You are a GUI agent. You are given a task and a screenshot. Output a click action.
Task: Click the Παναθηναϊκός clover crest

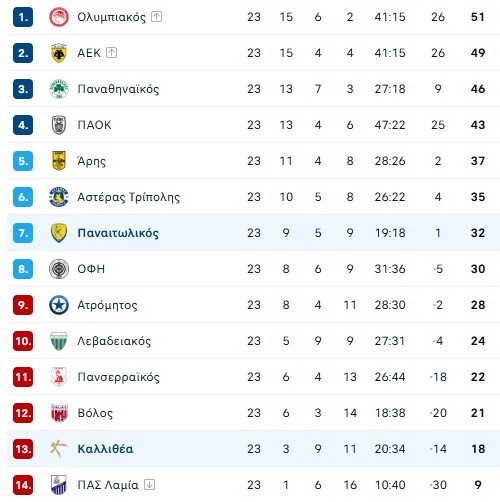[x=59, y=89]
